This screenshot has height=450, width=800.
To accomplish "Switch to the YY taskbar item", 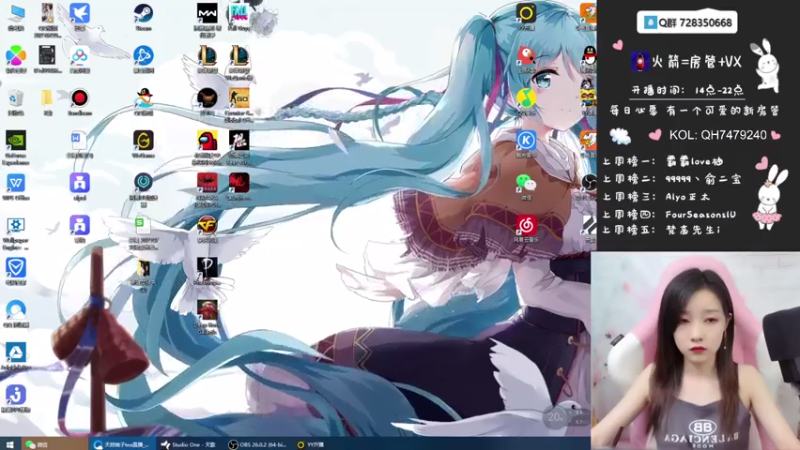I will 311,444.
